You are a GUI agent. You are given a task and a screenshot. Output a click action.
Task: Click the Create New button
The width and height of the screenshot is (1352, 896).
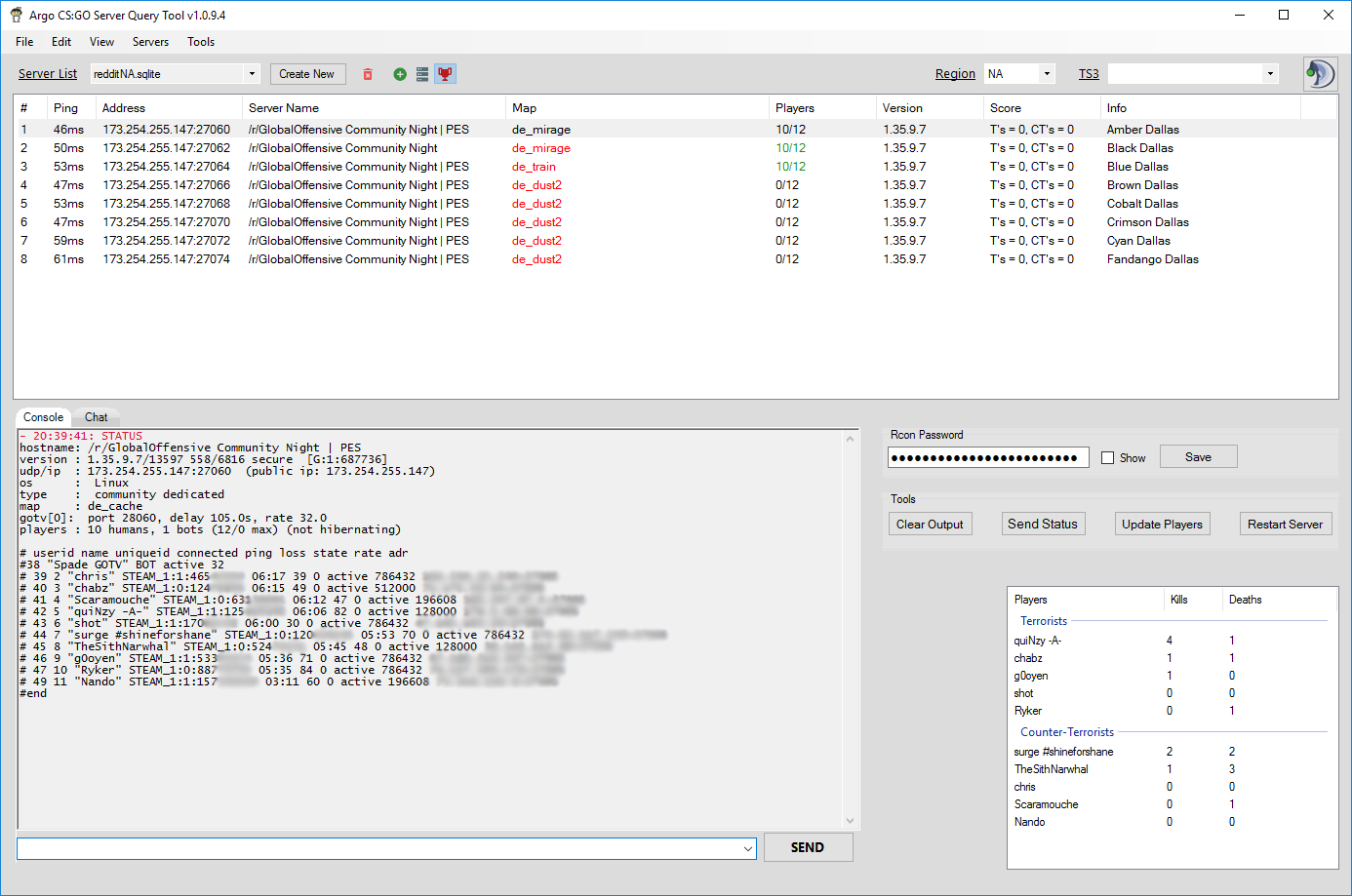pos(306,74)
